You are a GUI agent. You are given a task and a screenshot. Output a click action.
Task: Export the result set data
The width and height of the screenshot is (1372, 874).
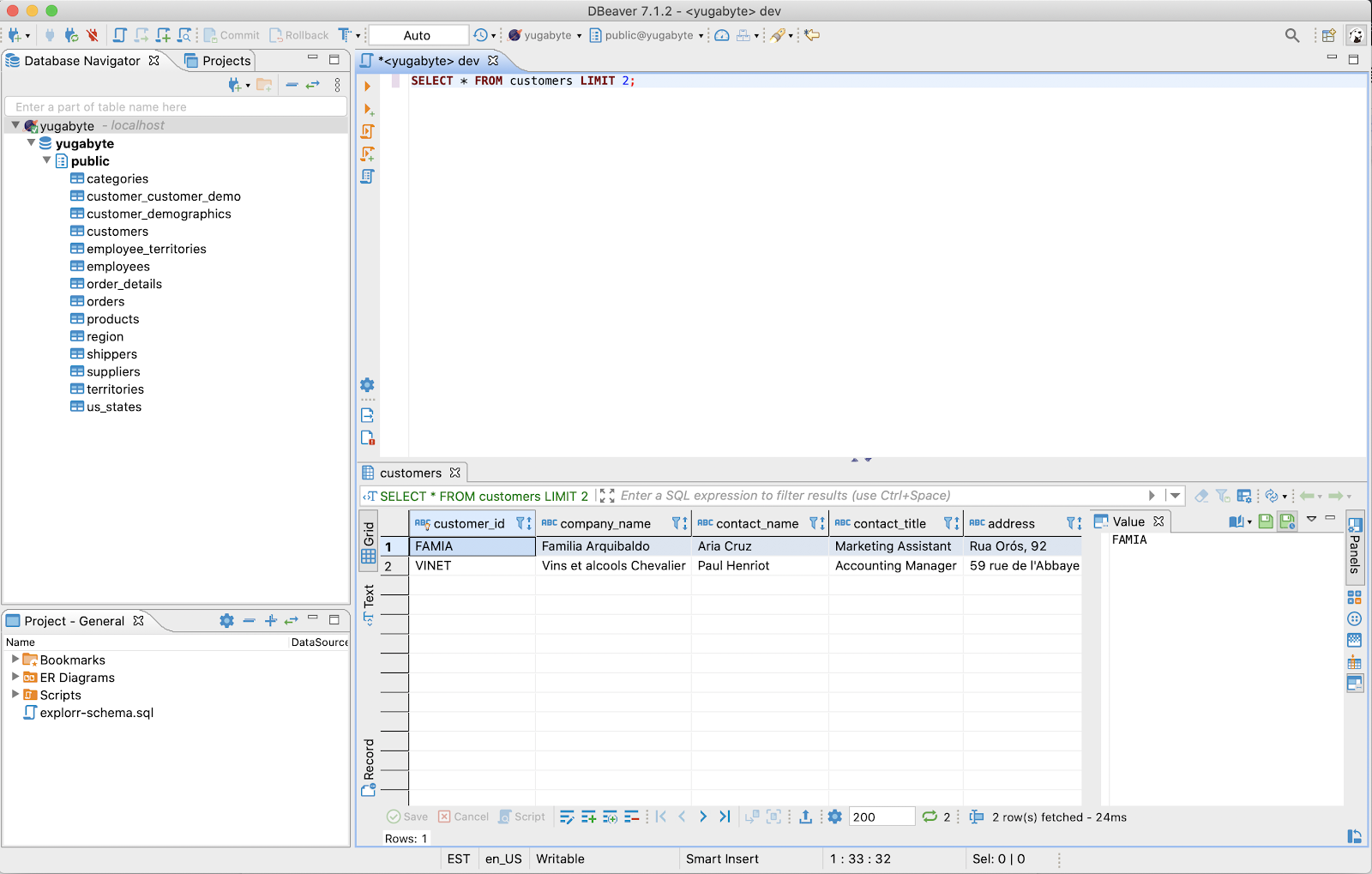pos(805,817)
